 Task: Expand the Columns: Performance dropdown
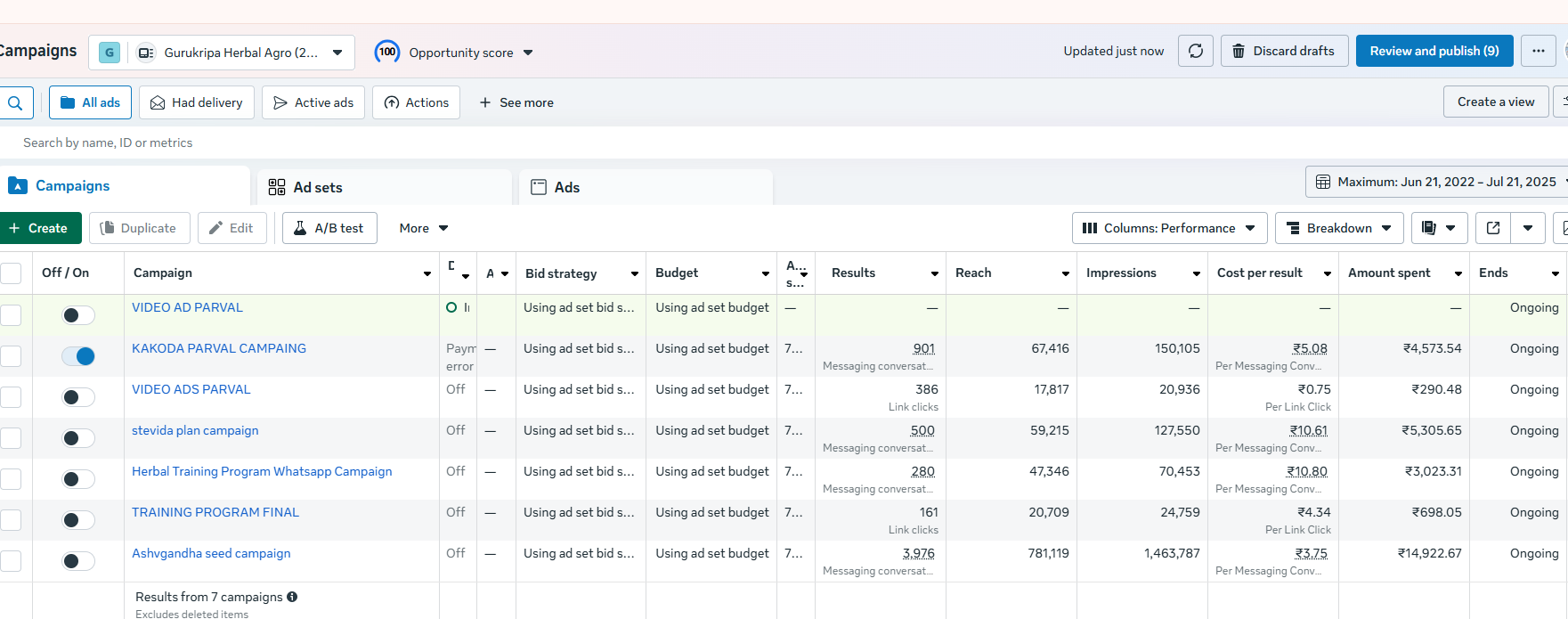pyautogui.click(x=1169, y=229)
